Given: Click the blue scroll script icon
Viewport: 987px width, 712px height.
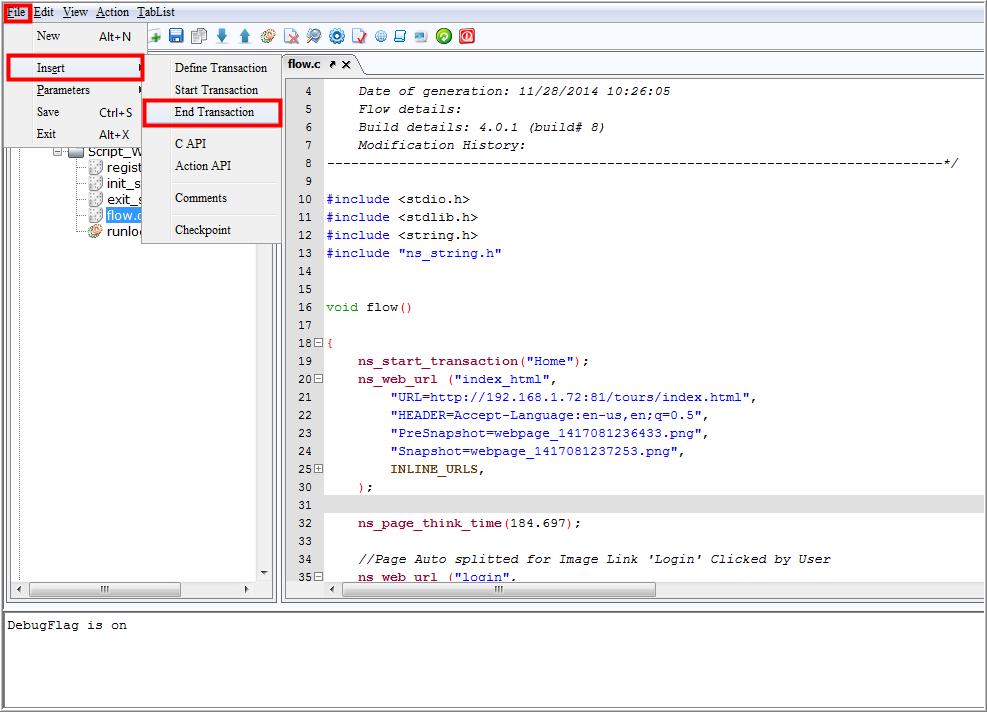Looking at the screenshot, I should [x=400, y=36].
